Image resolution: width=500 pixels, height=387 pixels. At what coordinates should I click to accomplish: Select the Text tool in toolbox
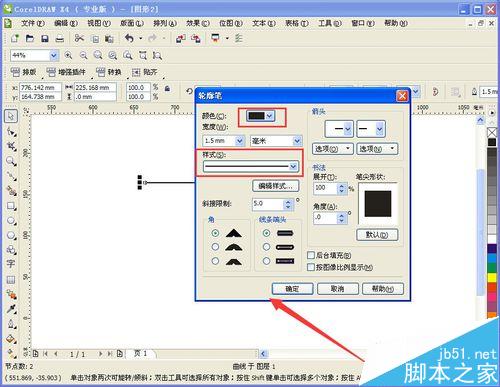(11, 264)
